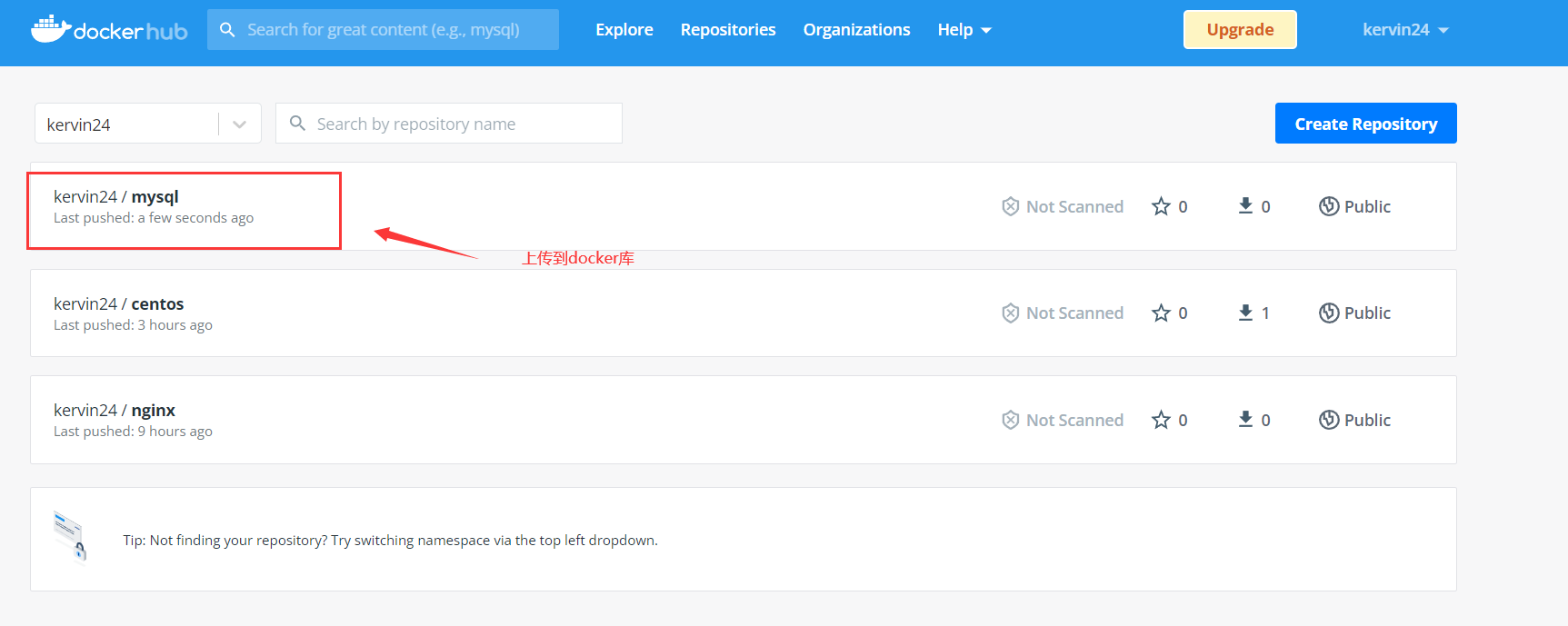The image size is (1568, 626).
Task: Open the kervin24 / centos repository
Action: [x=119, y=303]
